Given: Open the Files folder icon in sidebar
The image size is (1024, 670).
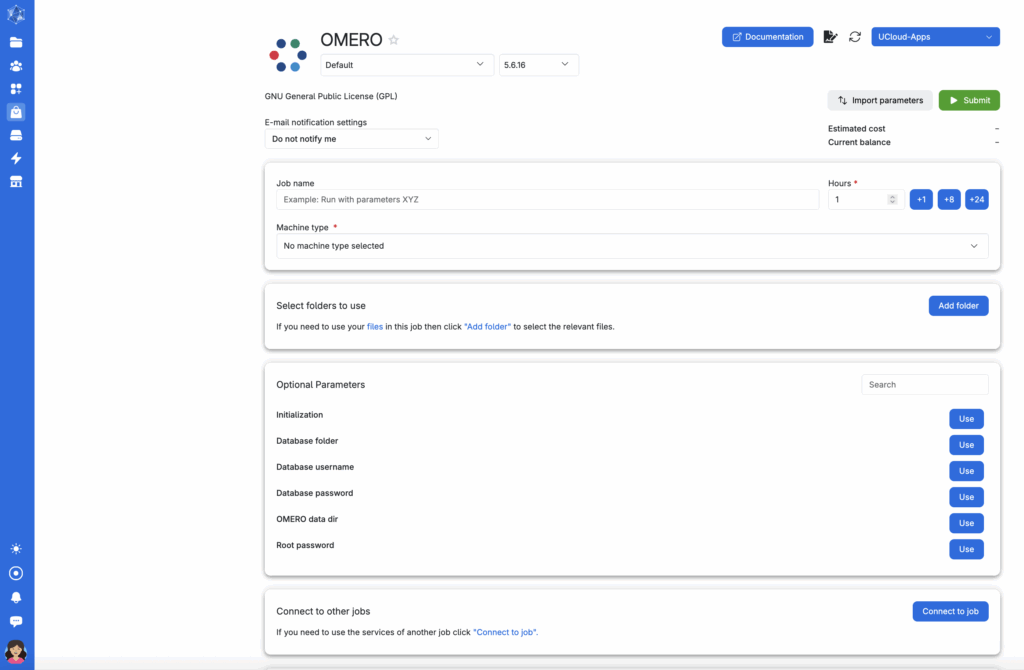Looking at the screenshot, I should click(16, 42).
